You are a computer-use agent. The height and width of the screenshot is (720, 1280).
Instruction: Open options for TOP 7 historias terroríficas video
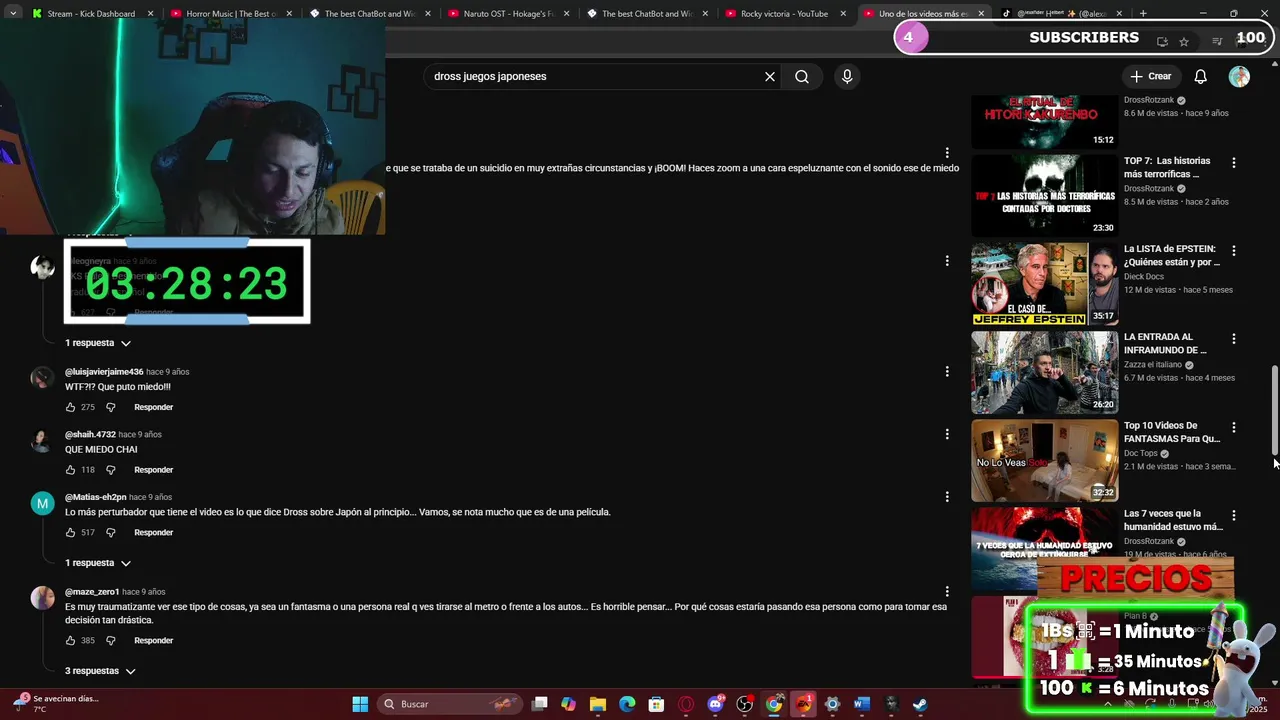pyautogui.click(x=1233, y=162)
